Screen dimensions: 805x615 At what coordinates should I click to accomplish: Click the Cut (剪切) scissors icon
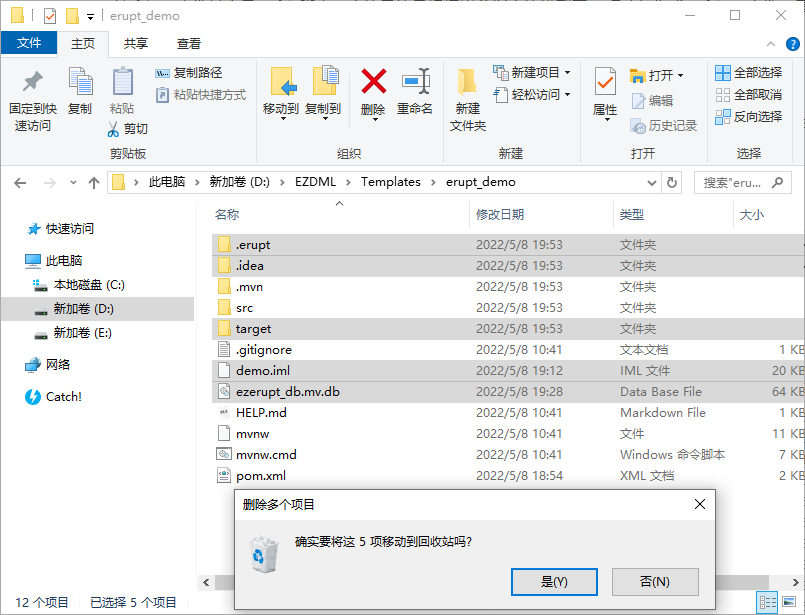[113, 129]
